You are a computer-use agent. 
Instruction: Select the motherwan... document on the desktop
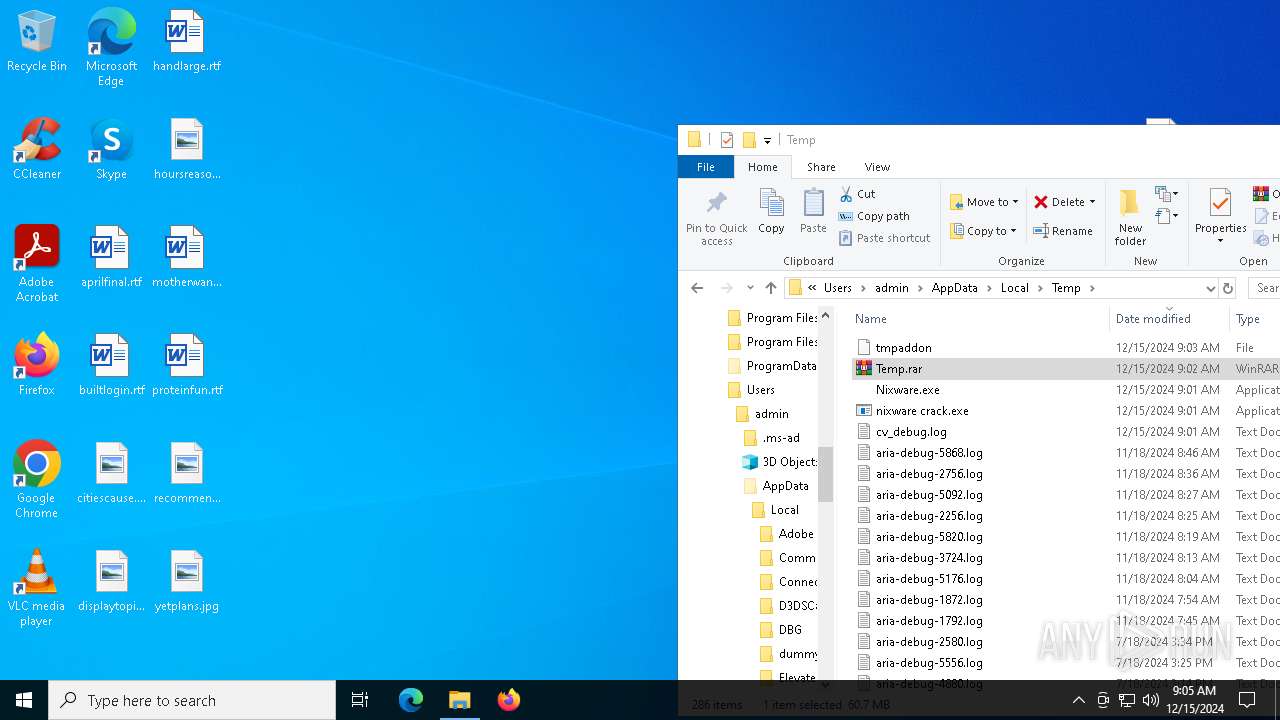186,258
